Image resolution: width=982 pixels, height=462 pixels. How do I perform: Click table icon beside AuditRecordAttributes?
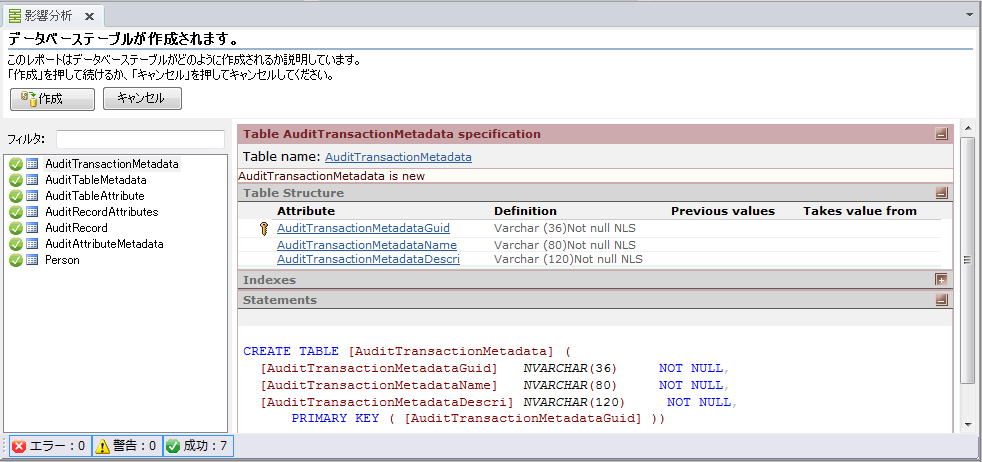(32, 212)
